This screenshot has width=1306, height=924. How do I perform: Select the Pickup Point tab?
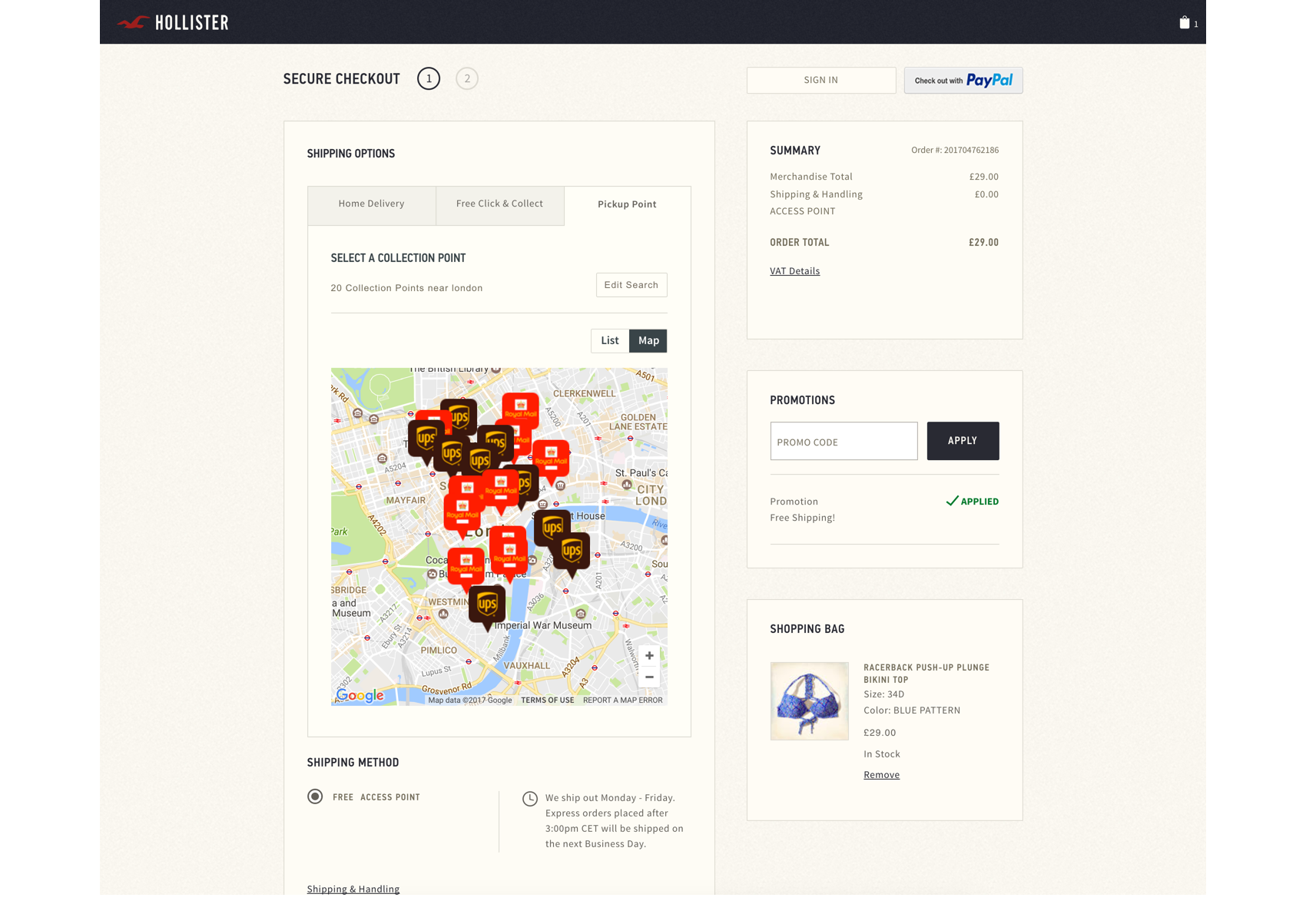(627, 205)
